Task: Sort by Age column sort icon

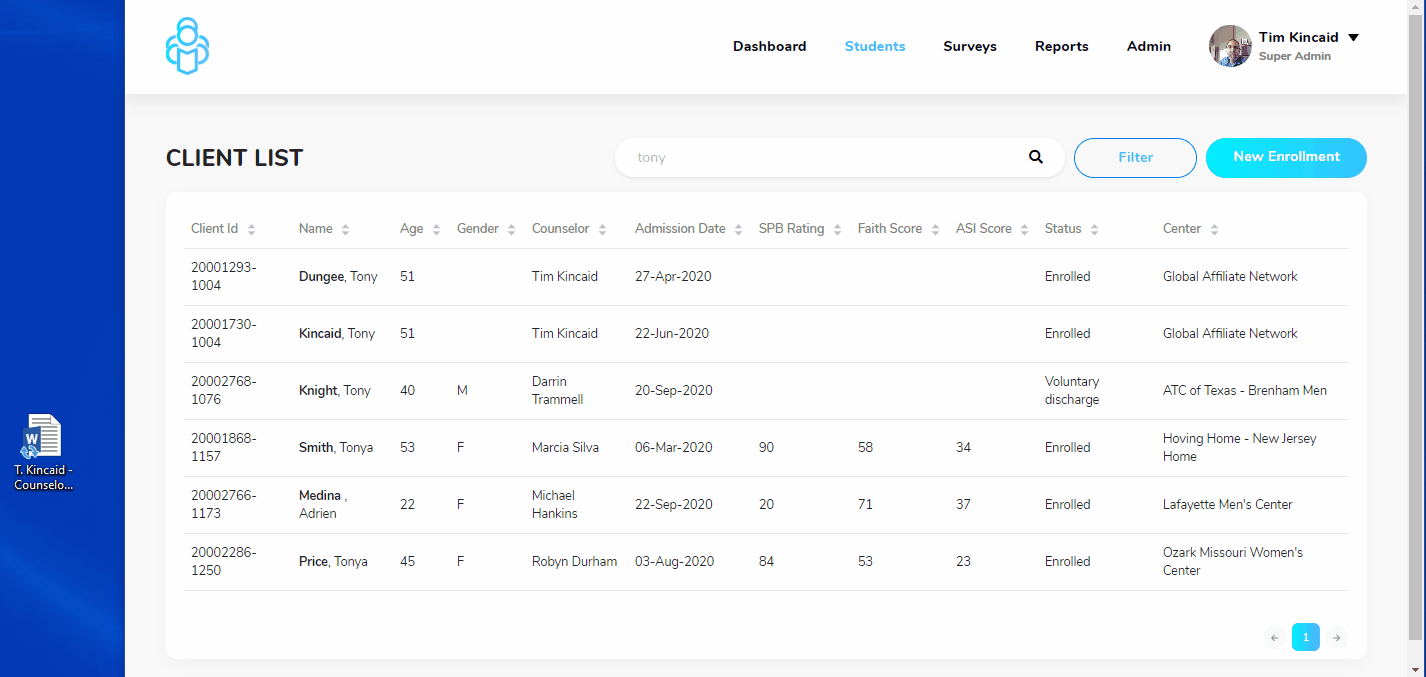Action: click(436, 229)
